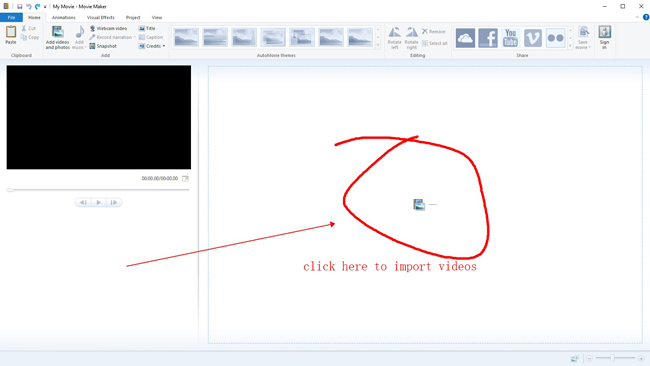
Task: Open the File menu
Action: (11, 17)
